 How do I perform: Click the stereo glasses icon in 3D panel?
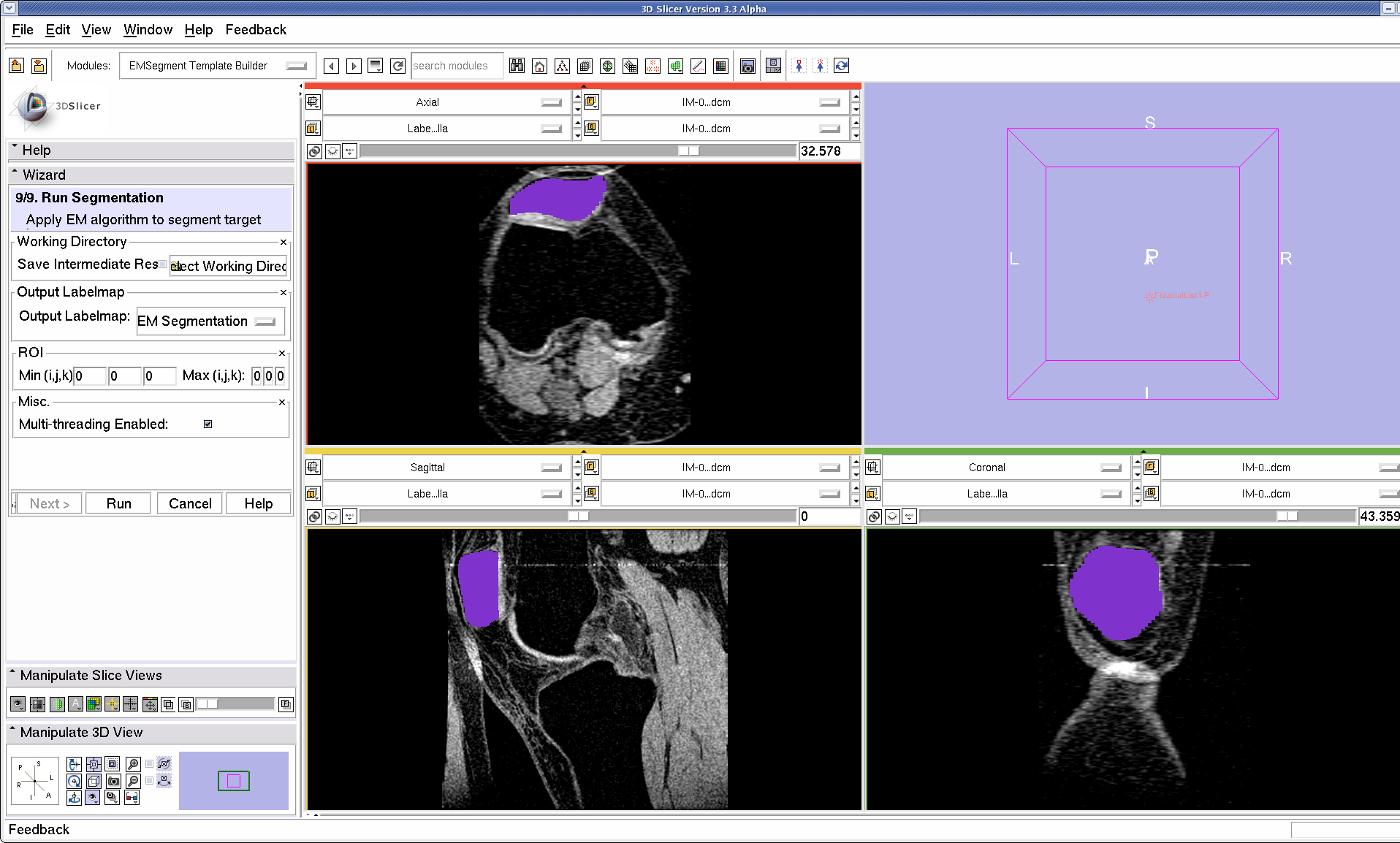(132, 798)
